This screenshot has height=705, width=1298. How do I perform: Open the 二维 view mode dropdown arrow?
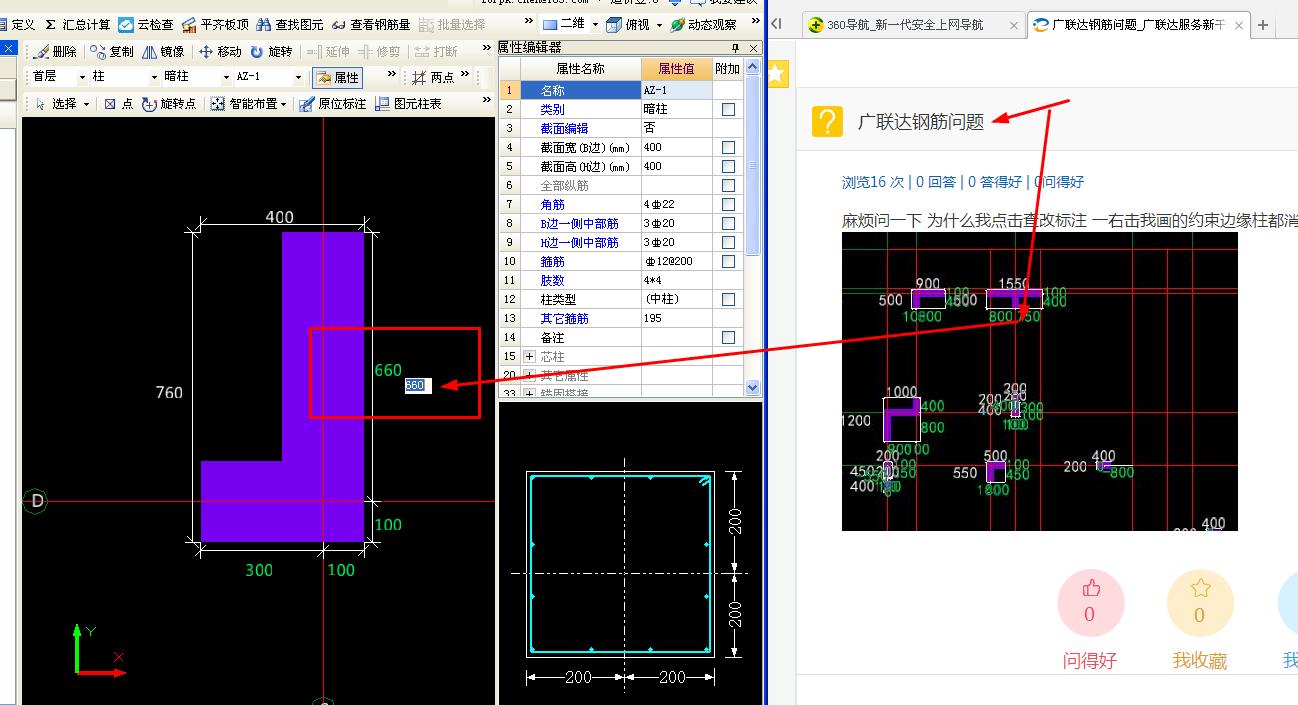[x=595, y=25]
